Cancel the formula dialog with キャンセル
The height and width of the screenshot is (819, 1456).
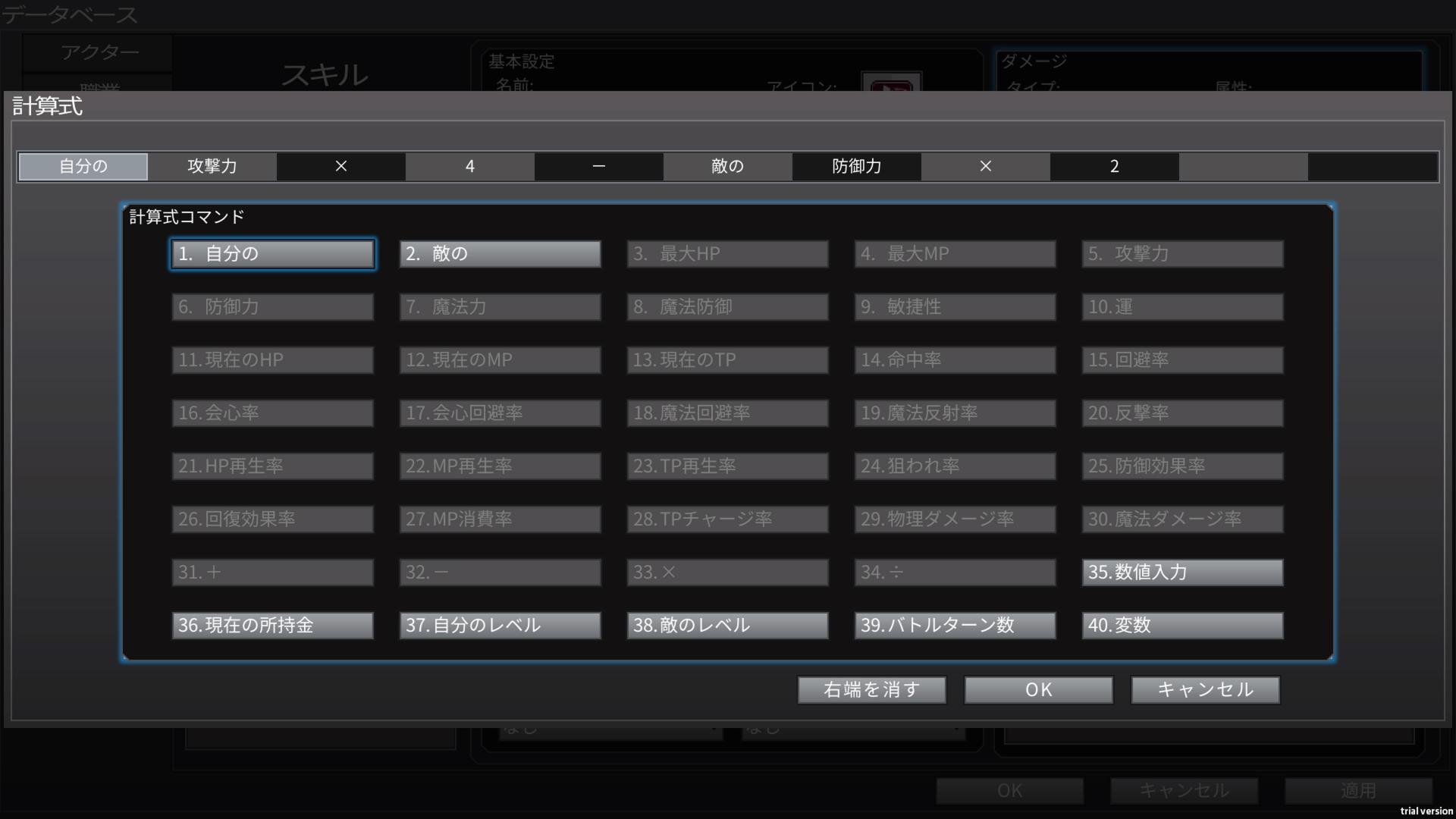tap(1205, 690)
